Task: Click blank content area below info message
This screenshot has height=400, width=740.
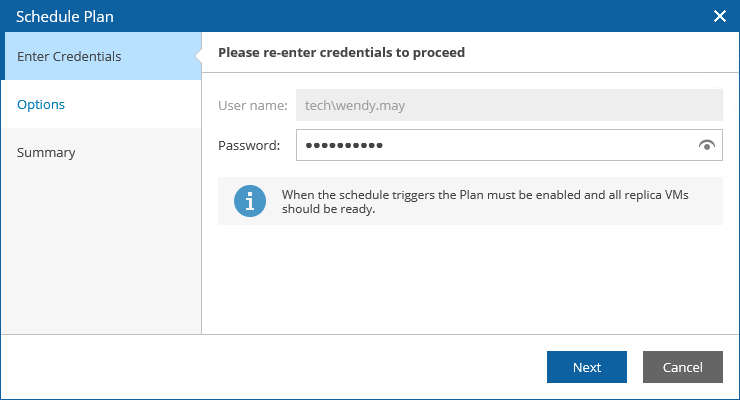Action: click(x=470, y=280)
